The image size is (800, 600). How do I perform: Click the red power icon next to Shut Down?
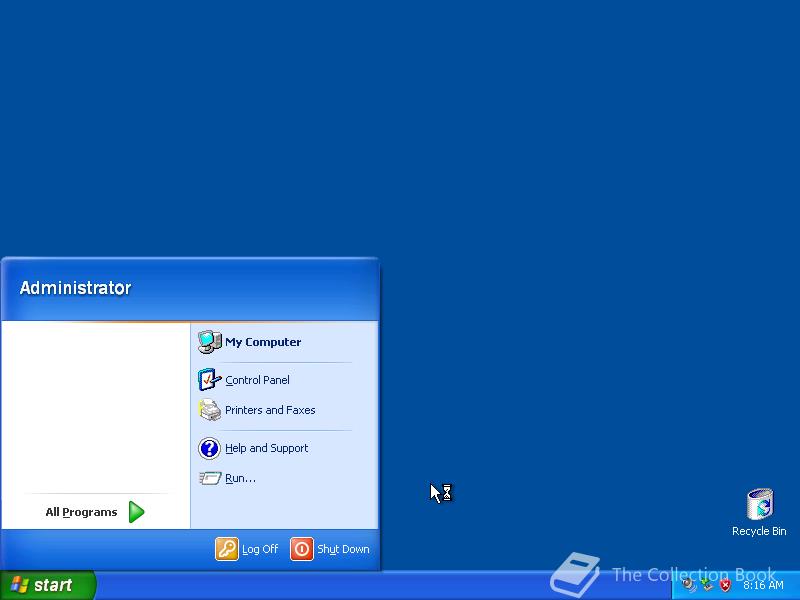[x=301, y=549]
